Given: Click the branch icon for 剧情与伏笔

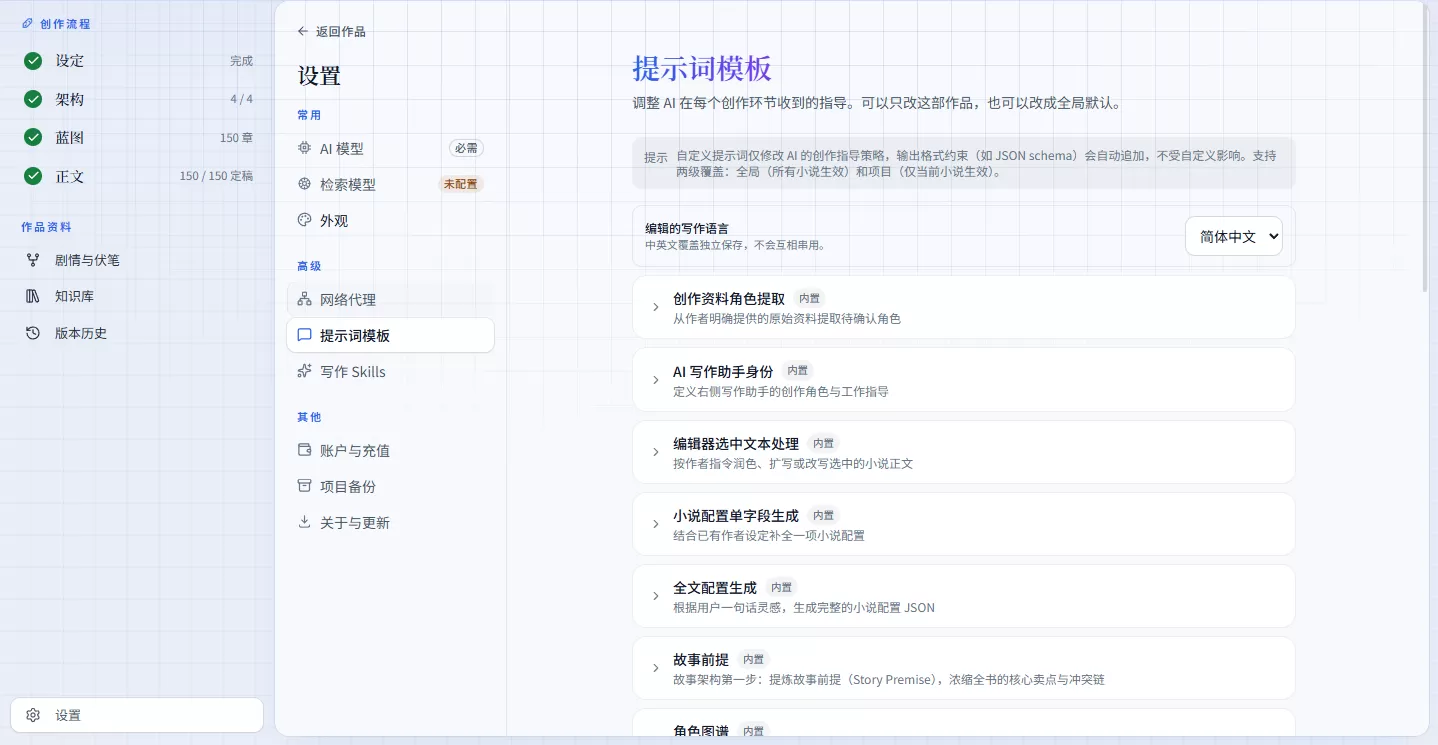Looking at the screenshot, I should pos(33,260).
